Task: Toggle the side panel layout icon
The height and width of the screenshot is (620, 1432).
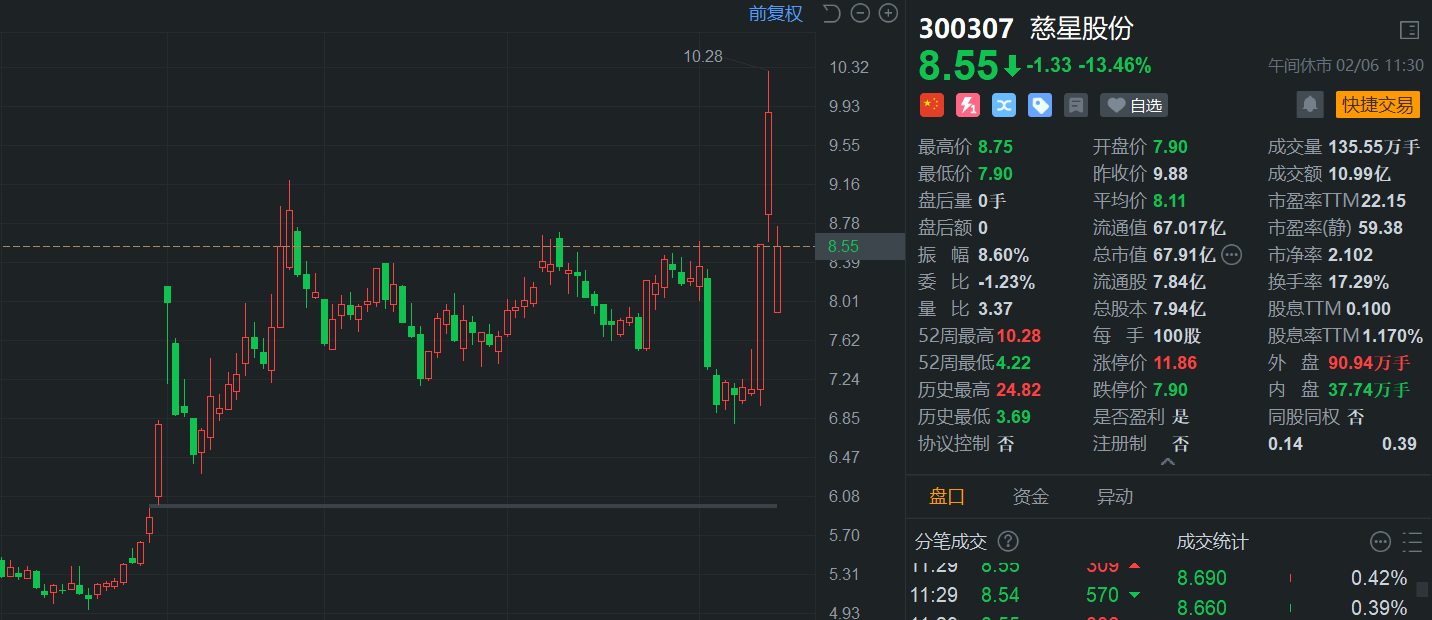Action: [1409, 30]
